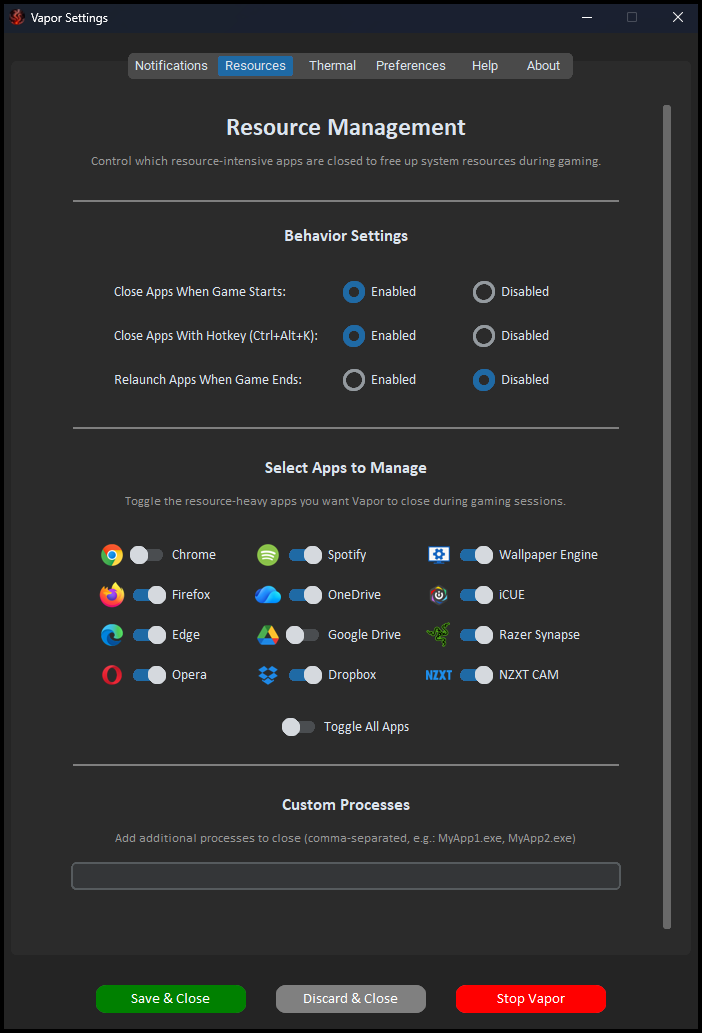Enable the Toggle All Apps switch
This screenshot has height=1033, width=702.
pyautogui.click(x=298, y=726)
